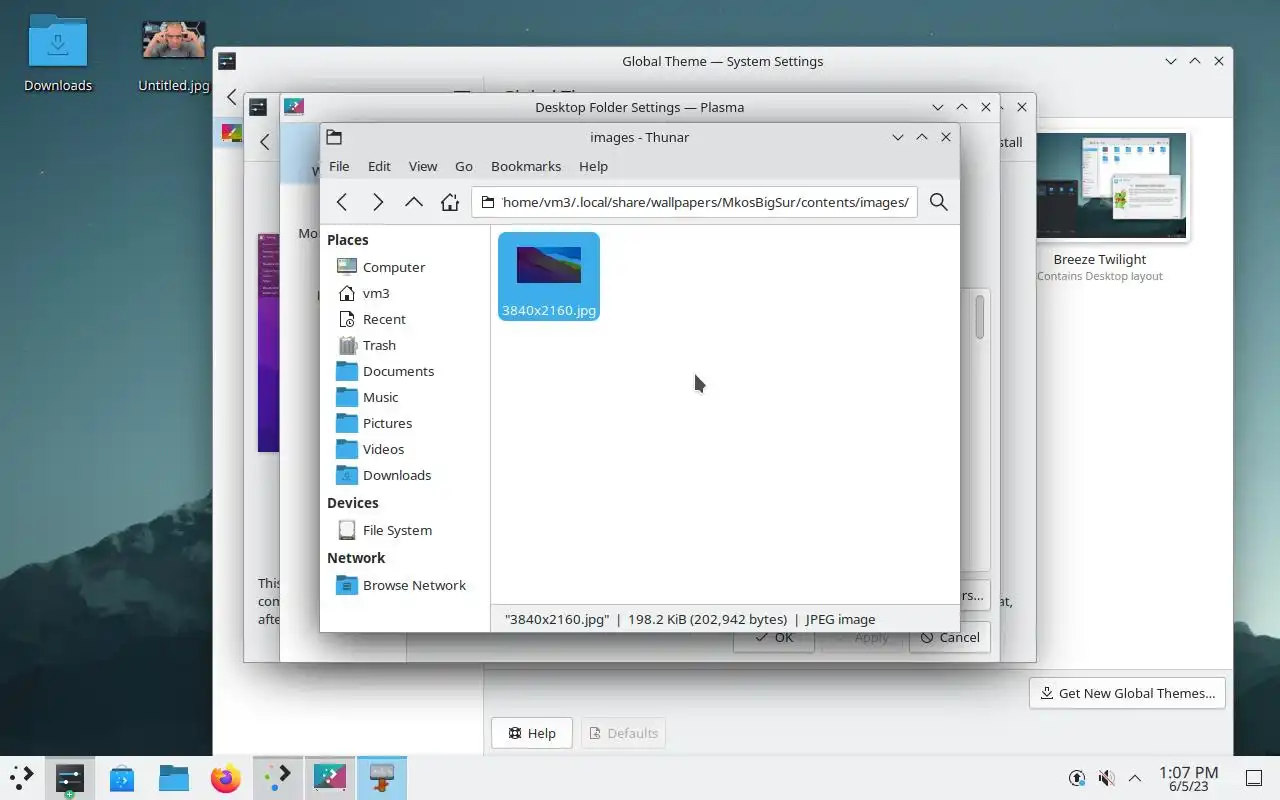Open the Bookmarks menu in Thunar
The height and width of the screenshot is (800, 1280).
(x=526, y=166)
